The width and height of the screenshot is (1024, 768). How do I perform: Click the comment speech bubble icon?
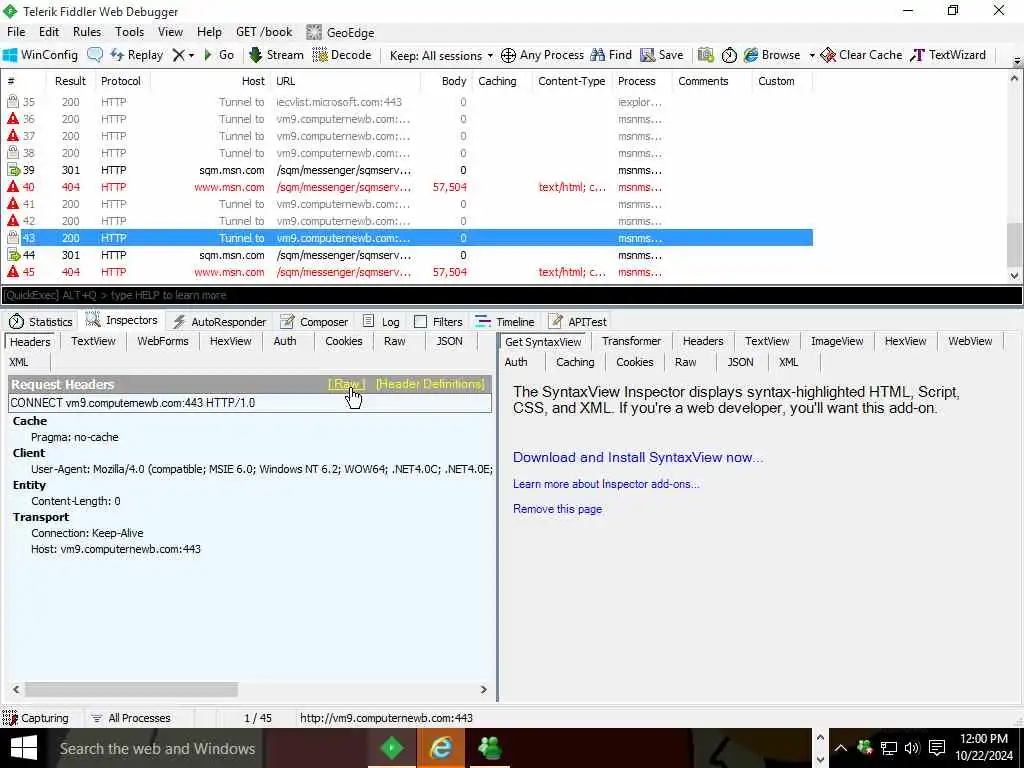[95, 55]
